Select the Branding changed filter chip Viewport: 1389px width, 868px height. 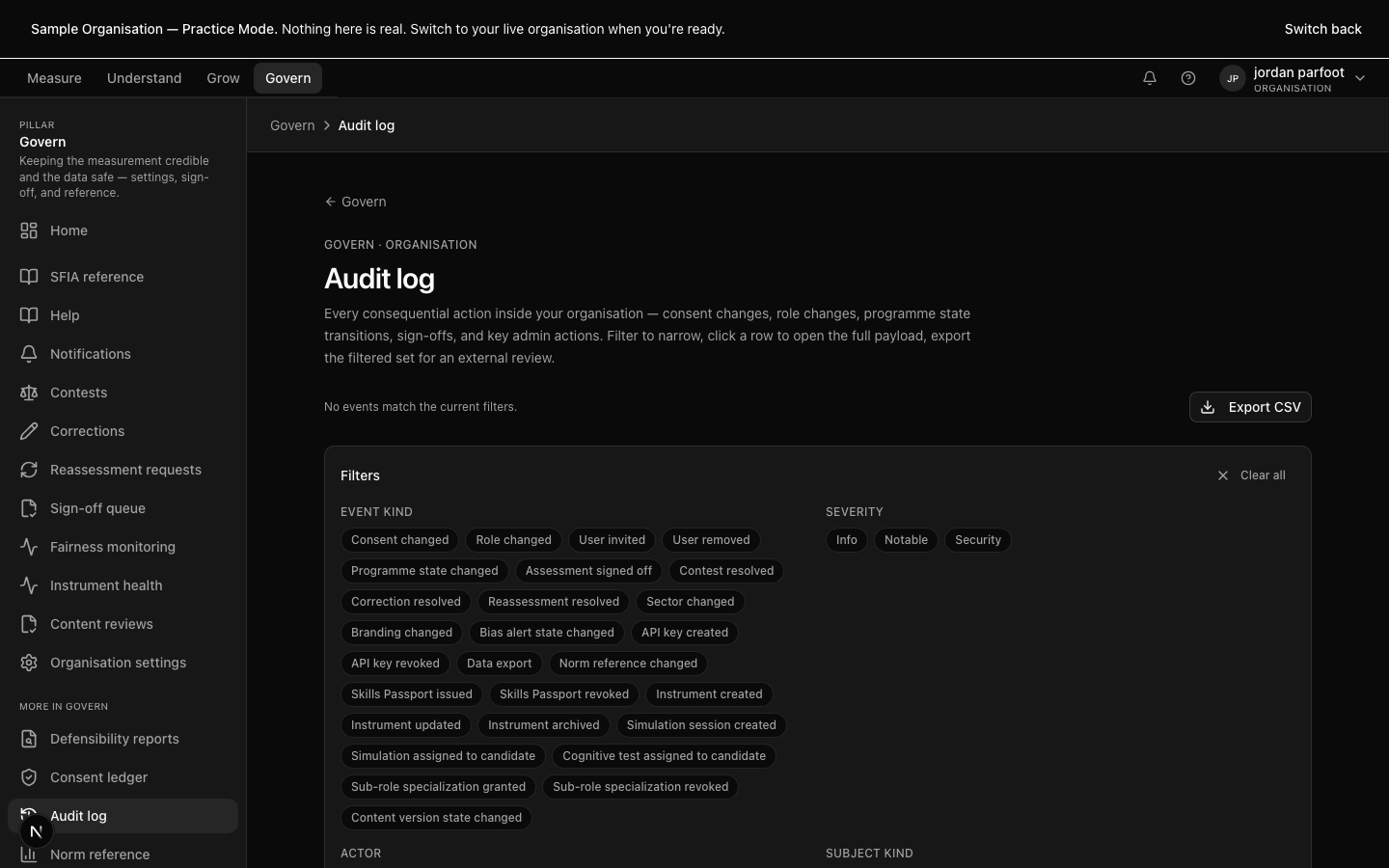point(401,633)
